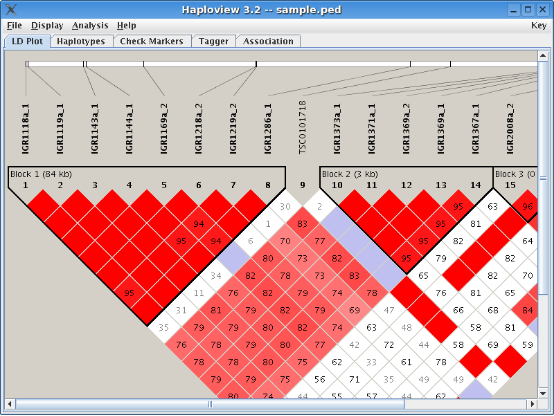
Task: Click the first marker tick on chromosome bar
Action: pos(27,64)
